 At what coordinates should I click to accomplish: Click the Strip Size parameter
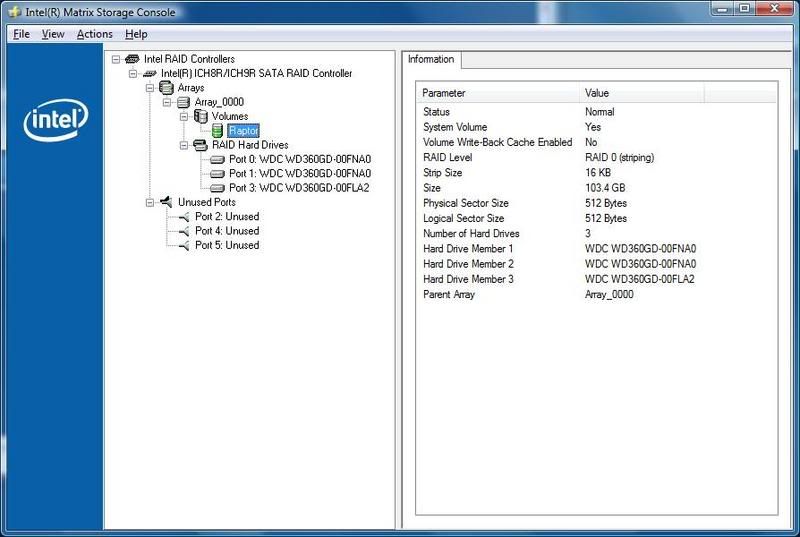(x=442, y=173)
